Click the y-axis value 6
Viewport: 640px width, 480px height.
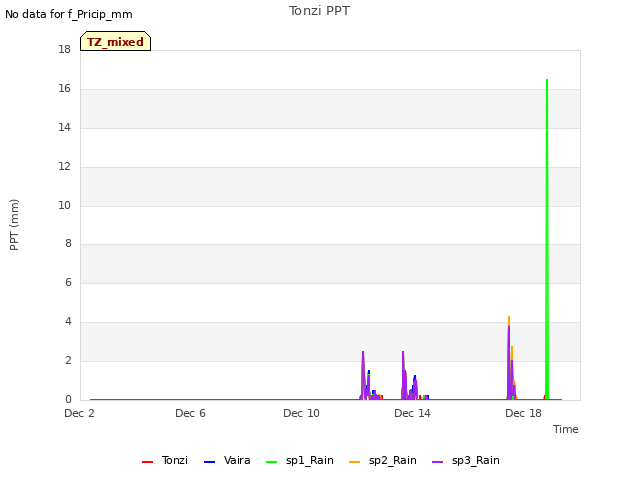tap(68, 282)
